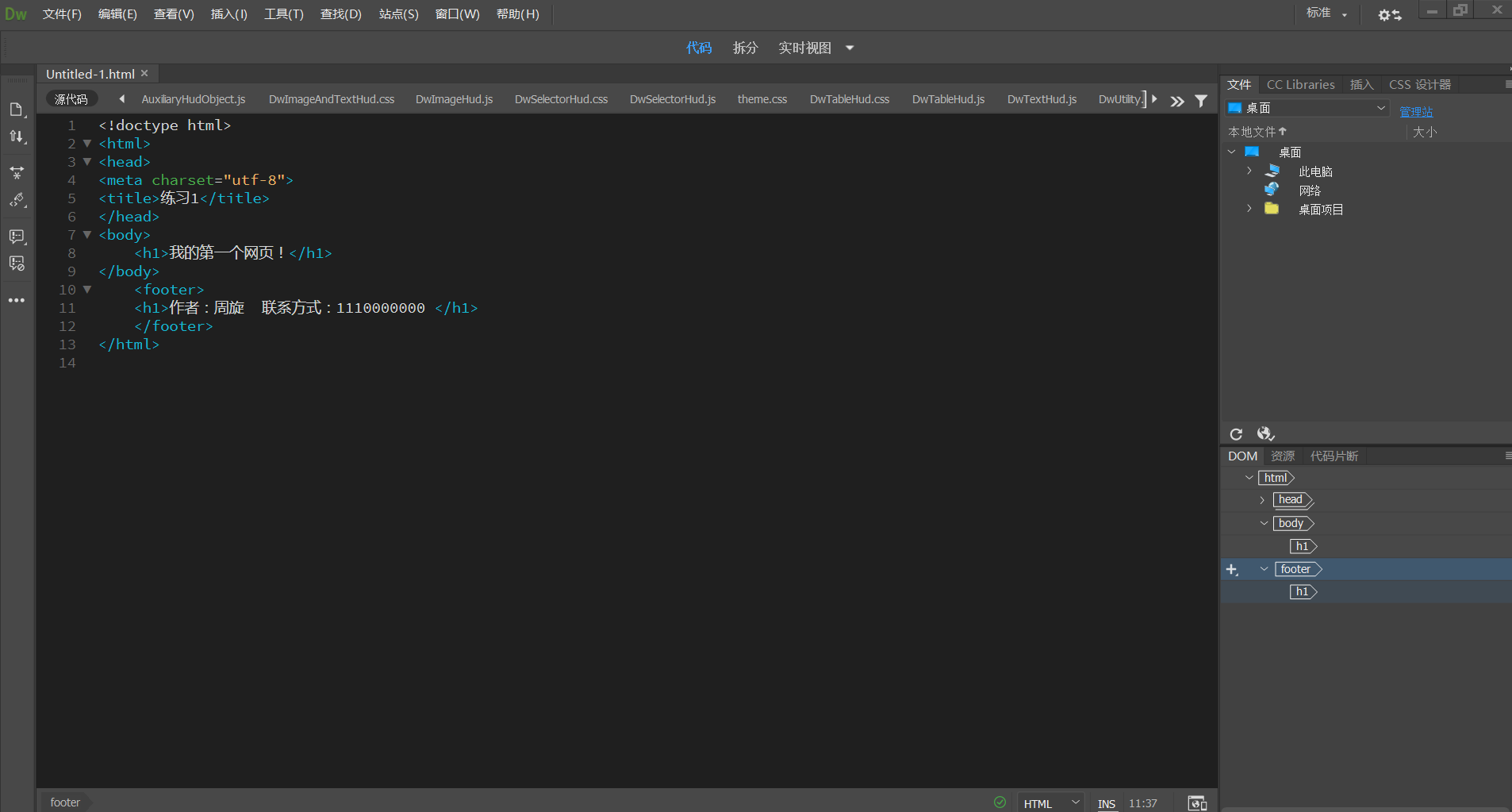Click the sync settings gear icon

point(1390,14)
